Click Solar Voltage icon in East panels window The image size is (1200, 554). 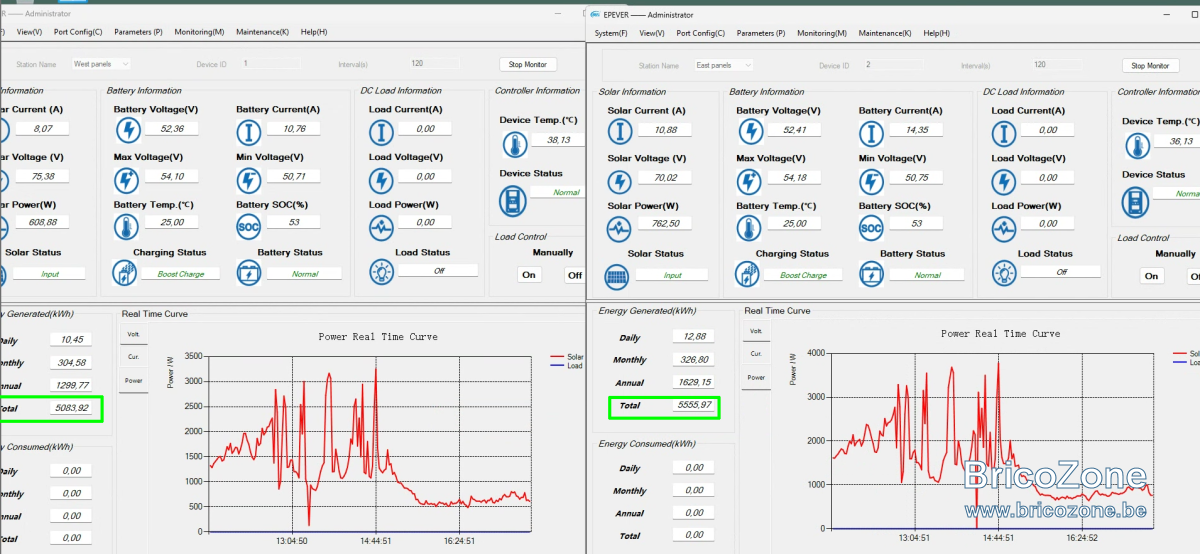point(620,181)
